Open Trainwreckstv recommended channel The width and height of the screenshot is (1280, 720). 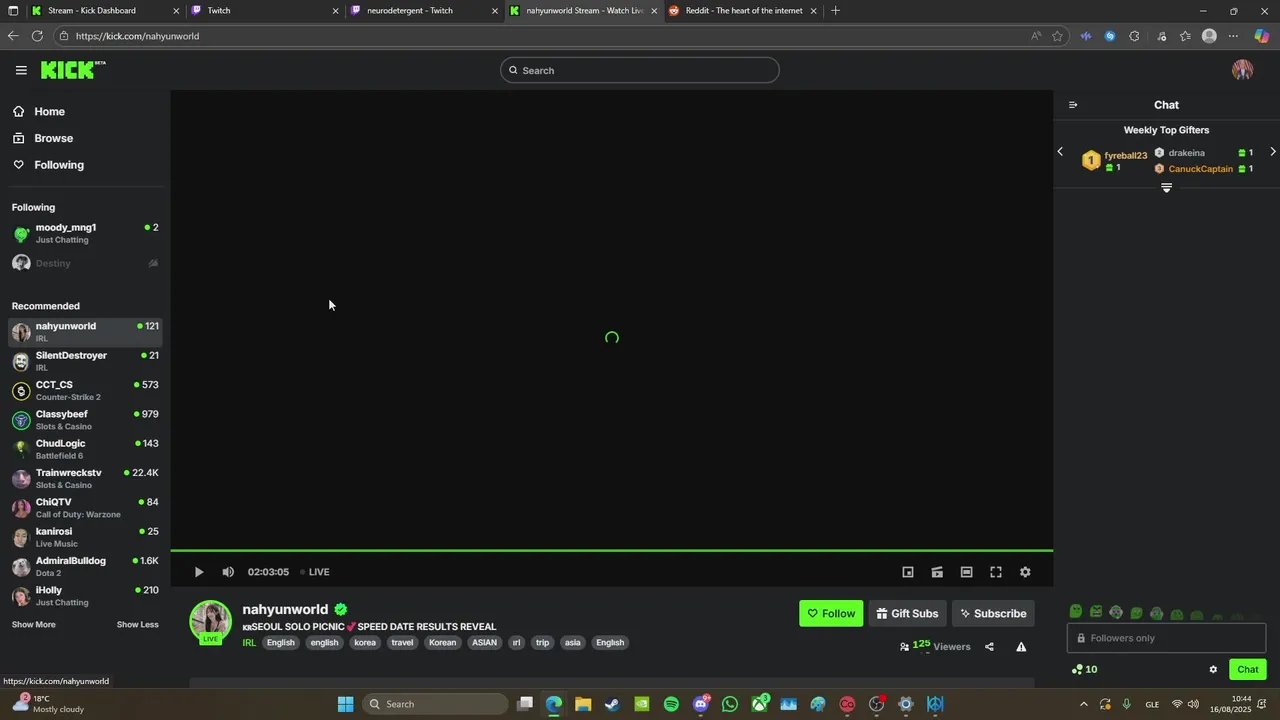pyautogui.click(x=85, y=478)
